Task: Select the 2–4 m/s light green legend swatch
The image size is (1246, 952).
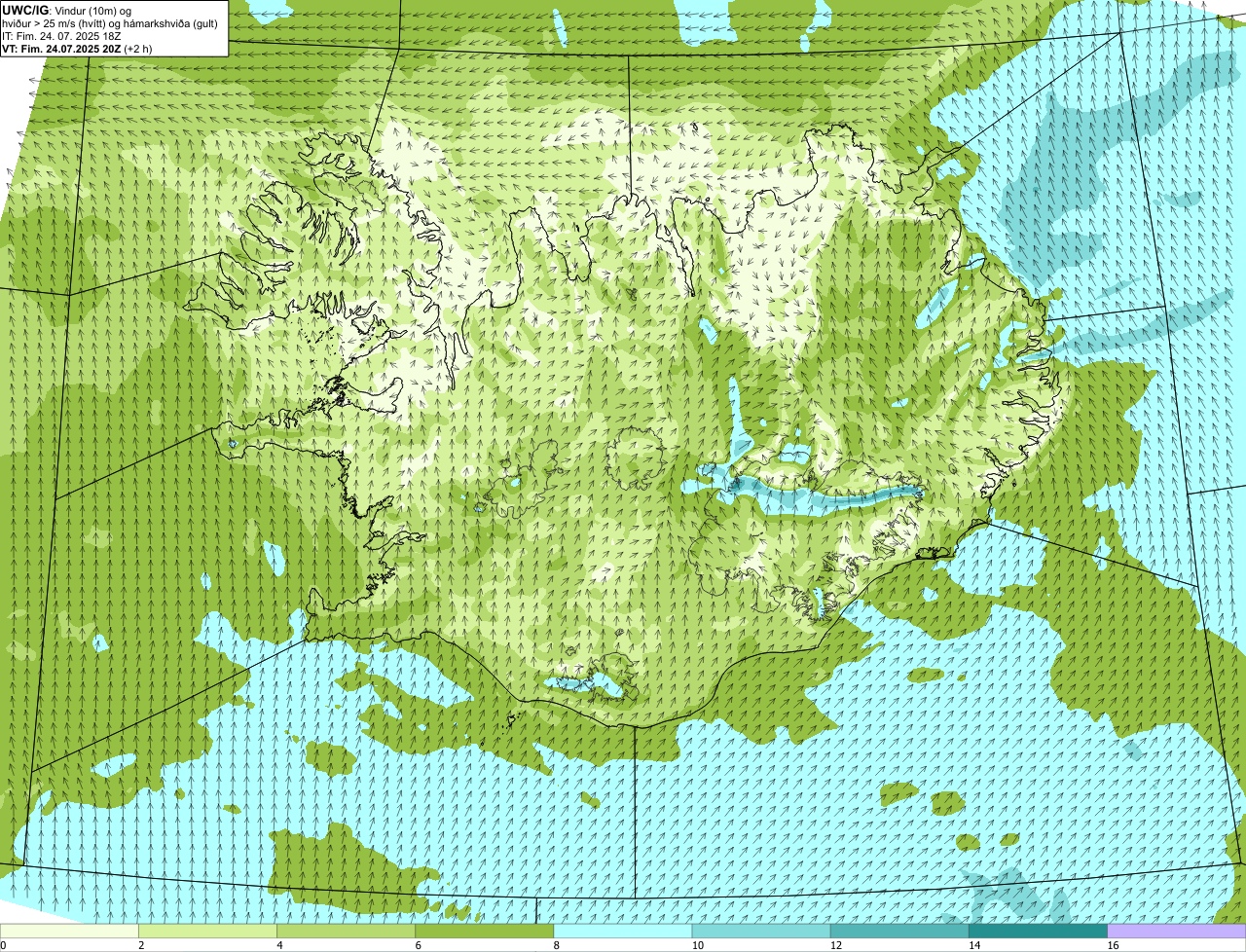Action: [207, 932]
